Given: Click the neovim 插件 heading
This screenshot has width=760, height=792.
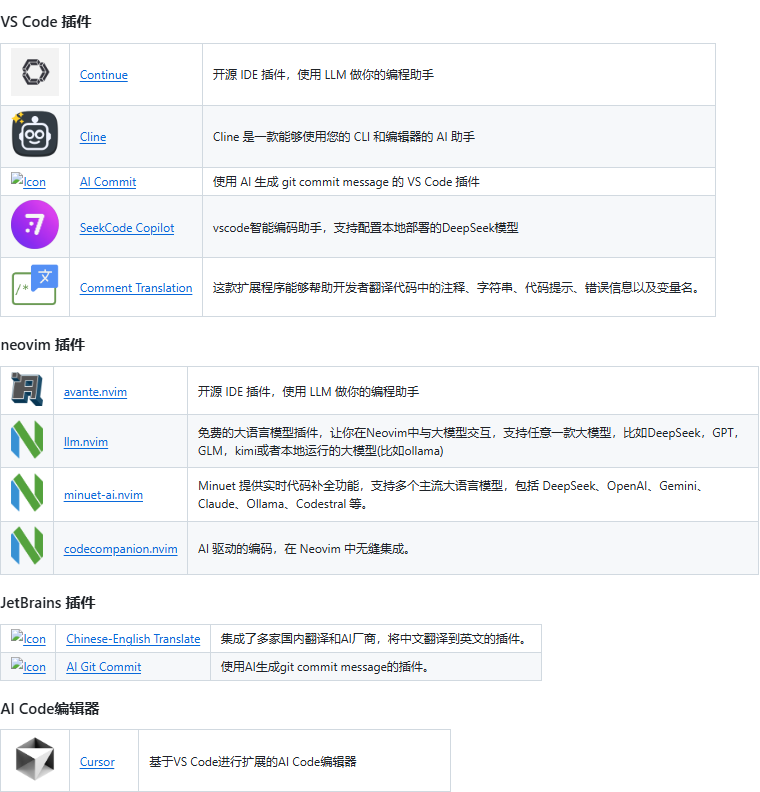Looking at the screenshot, I should [43, 345].
